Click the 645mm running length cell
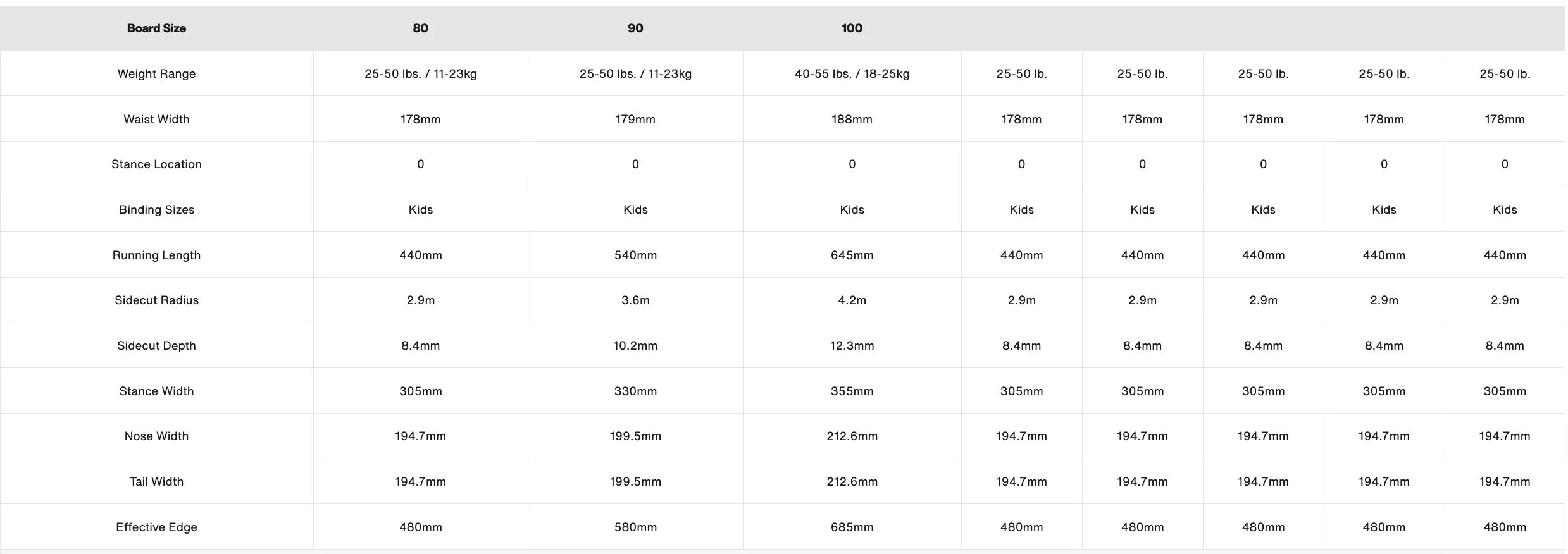 click(x=852, y=255)
